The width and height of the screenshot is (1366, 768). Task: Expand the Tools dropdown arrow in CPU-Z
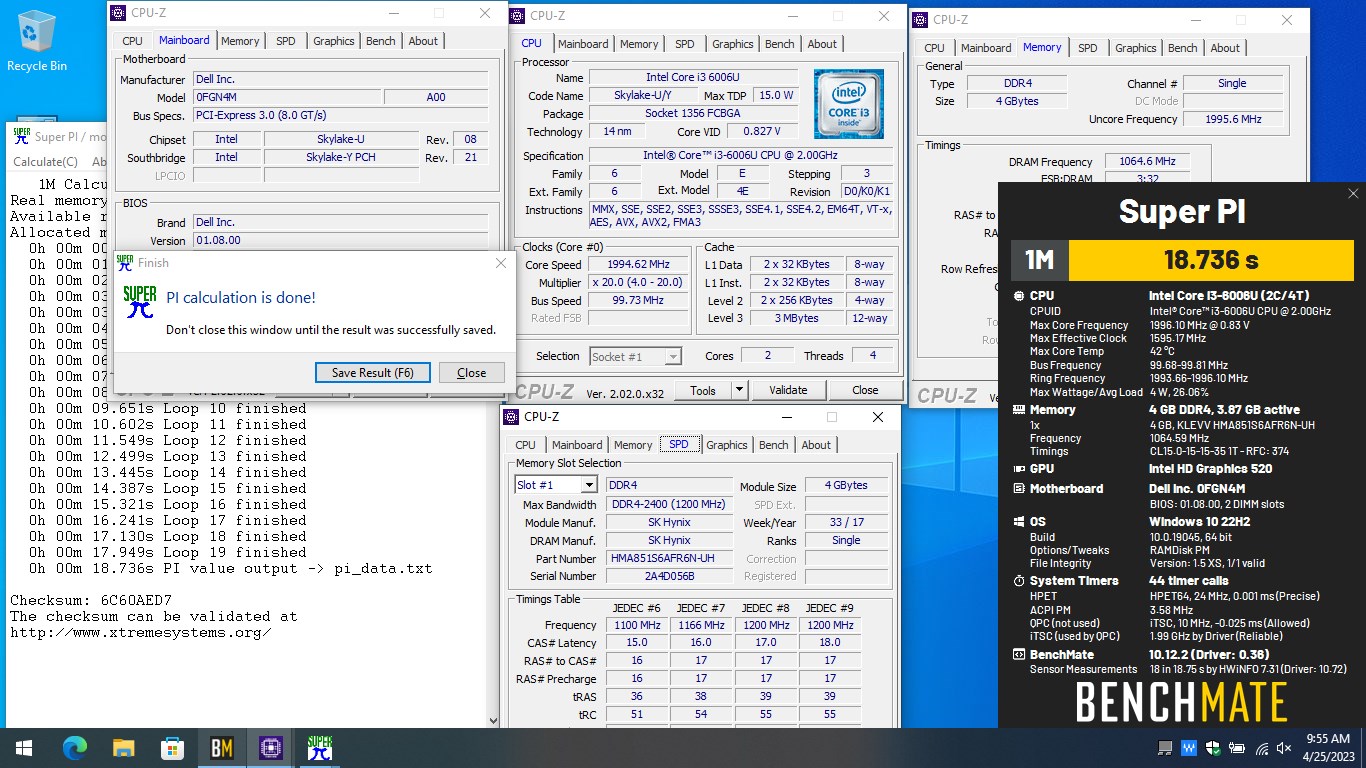[739, 390]
